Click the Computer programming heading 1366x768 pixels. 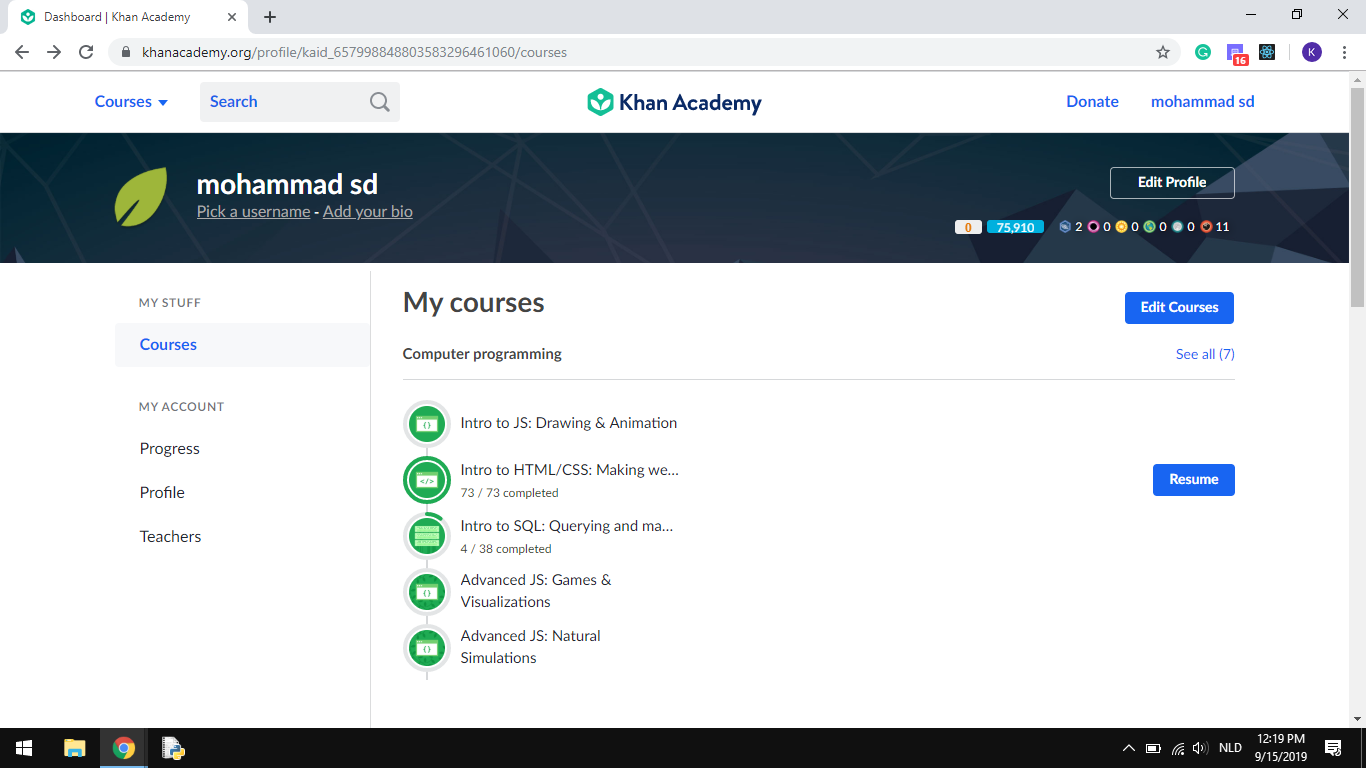[482, 354]
